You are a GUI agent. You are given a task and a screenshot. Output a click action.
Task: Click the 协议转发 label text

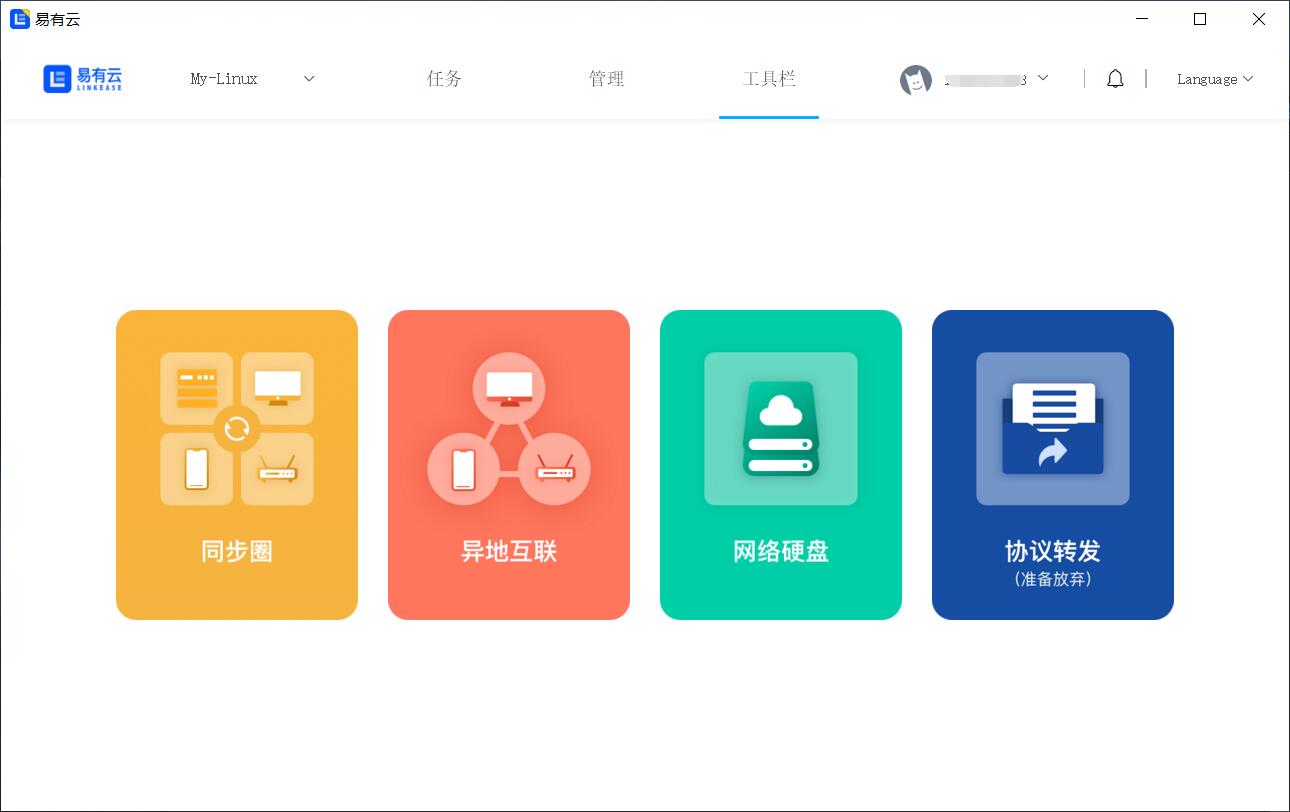[1053, 551]
